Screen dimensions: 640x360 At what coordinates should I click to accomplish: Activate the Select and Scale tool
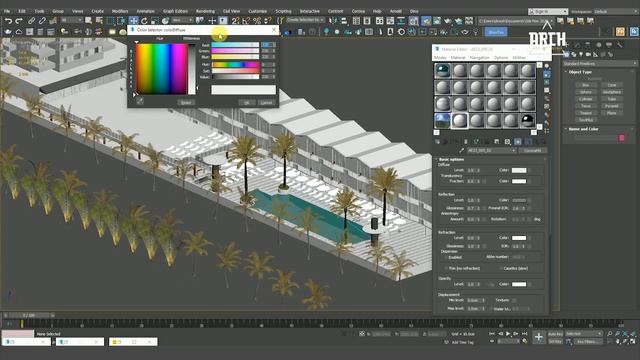point(155,20)
